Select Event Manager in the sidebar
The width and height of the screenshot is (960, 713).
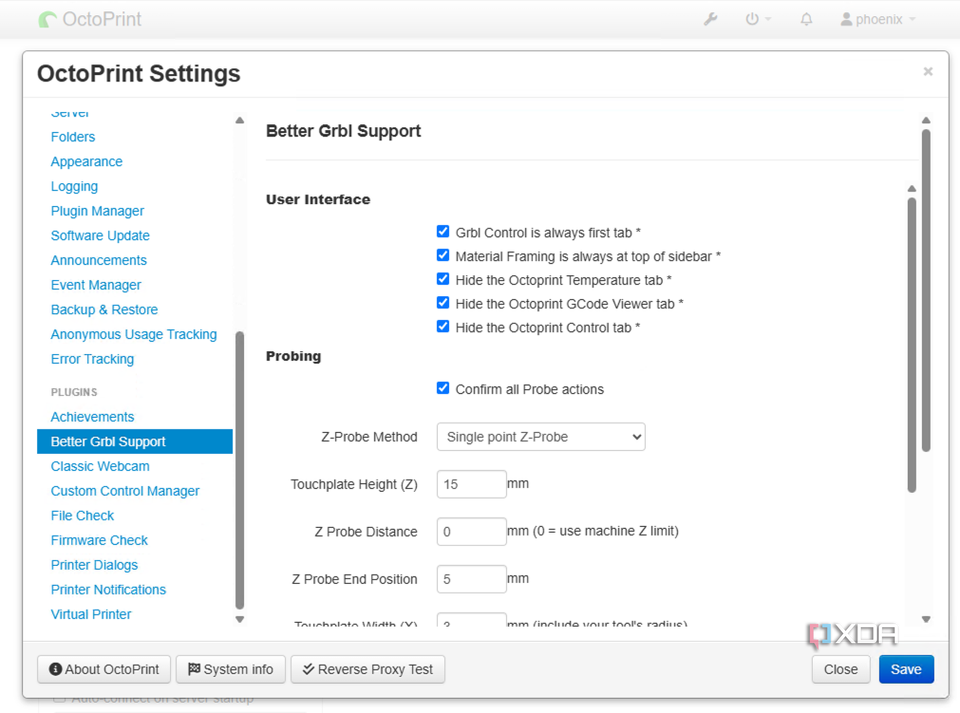(96, 285)
